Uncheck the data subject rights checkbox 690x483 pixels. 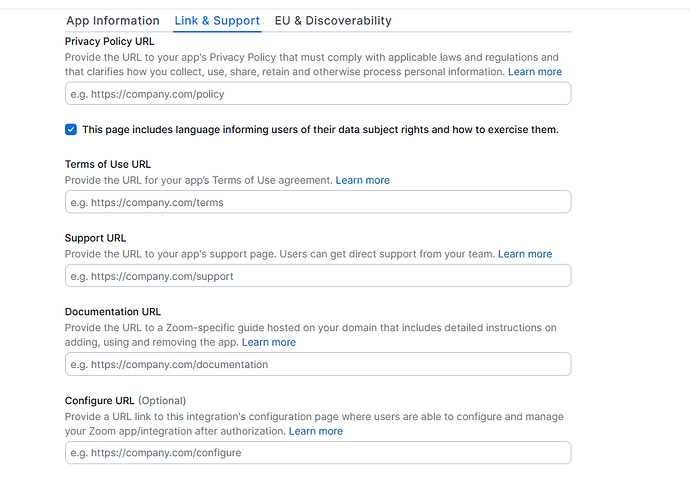tap(71, 130)
